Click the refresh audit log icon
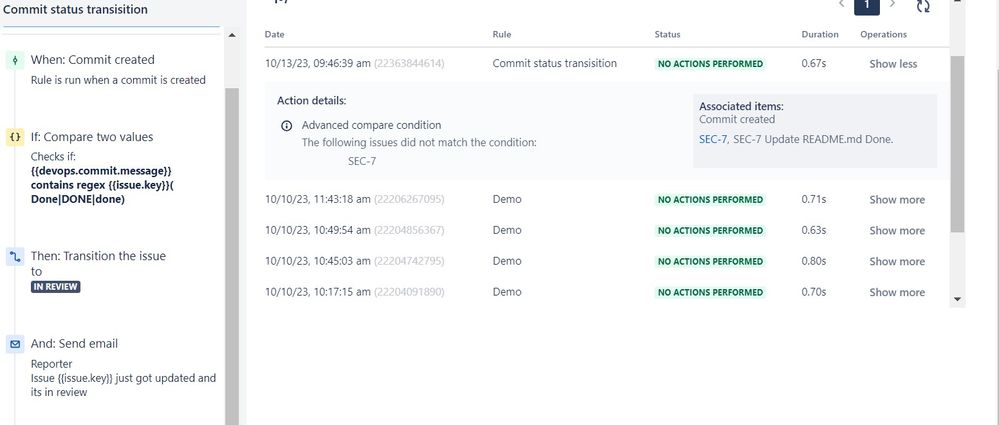999x425 pixels. point(923,6)
